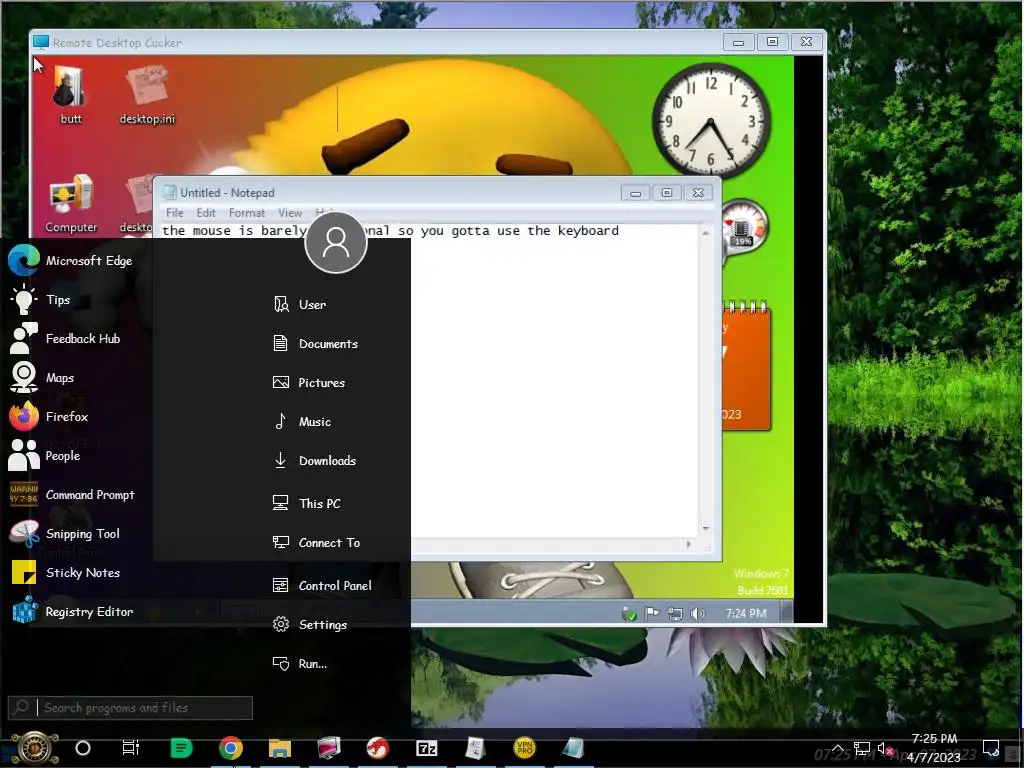Click Notepad scrollbar down arrow
The width and height of the screenshot is (1024, 768).
pos(705,529)
